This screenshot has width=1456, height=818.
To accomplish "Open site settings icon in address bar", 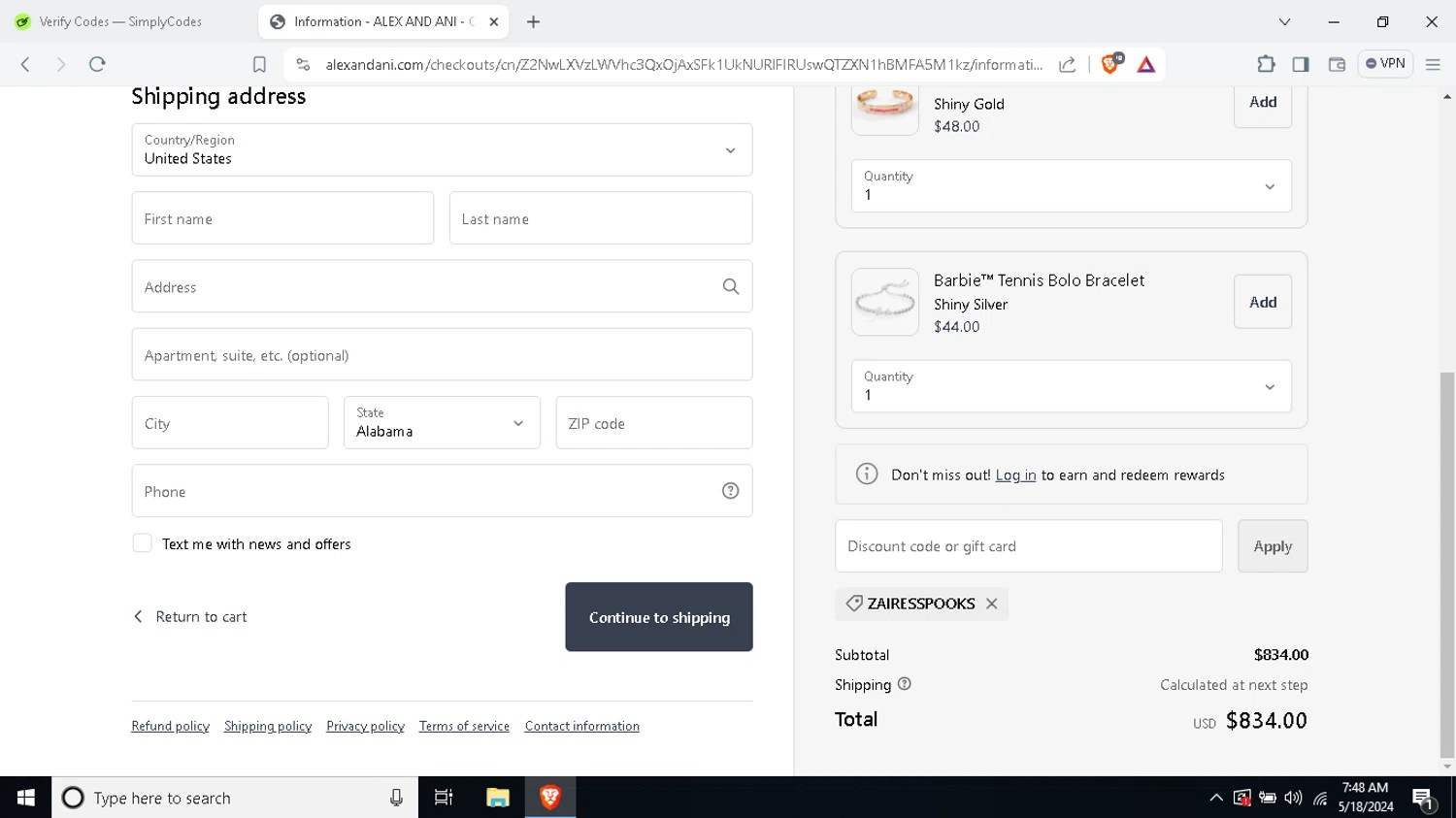I will pyautogui.click(x=303, y=64).
